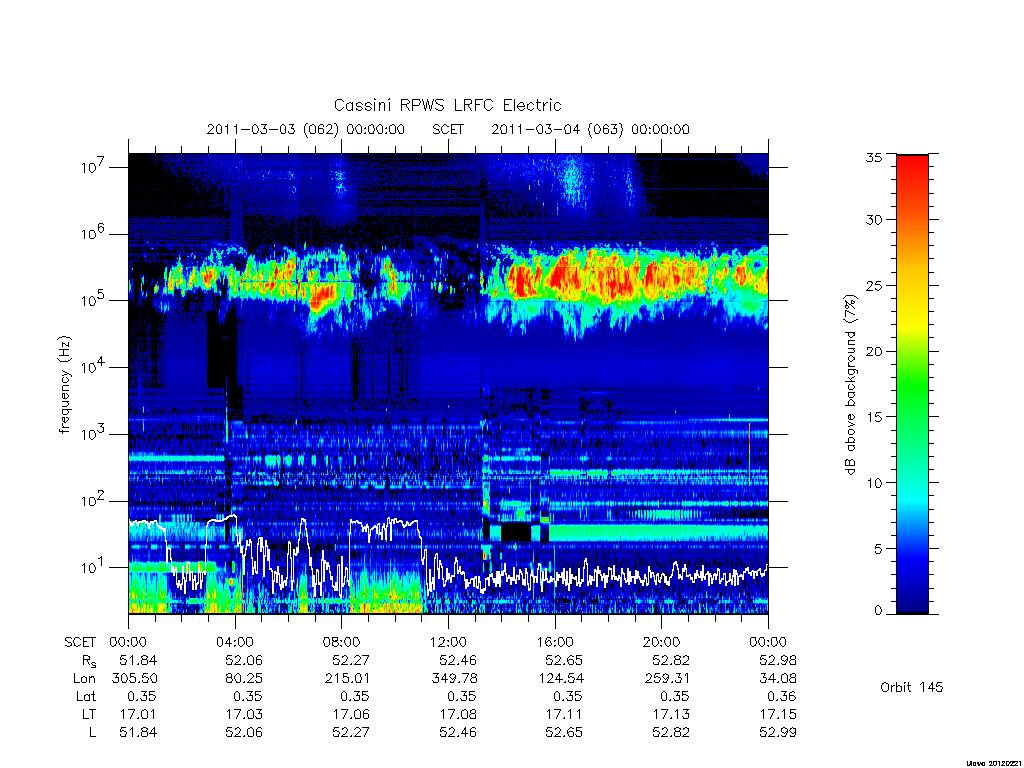The height and width of the screenshot is (768, 1024).
Task: Click the Rs row value "52.98"
Action: coord(778,661)
